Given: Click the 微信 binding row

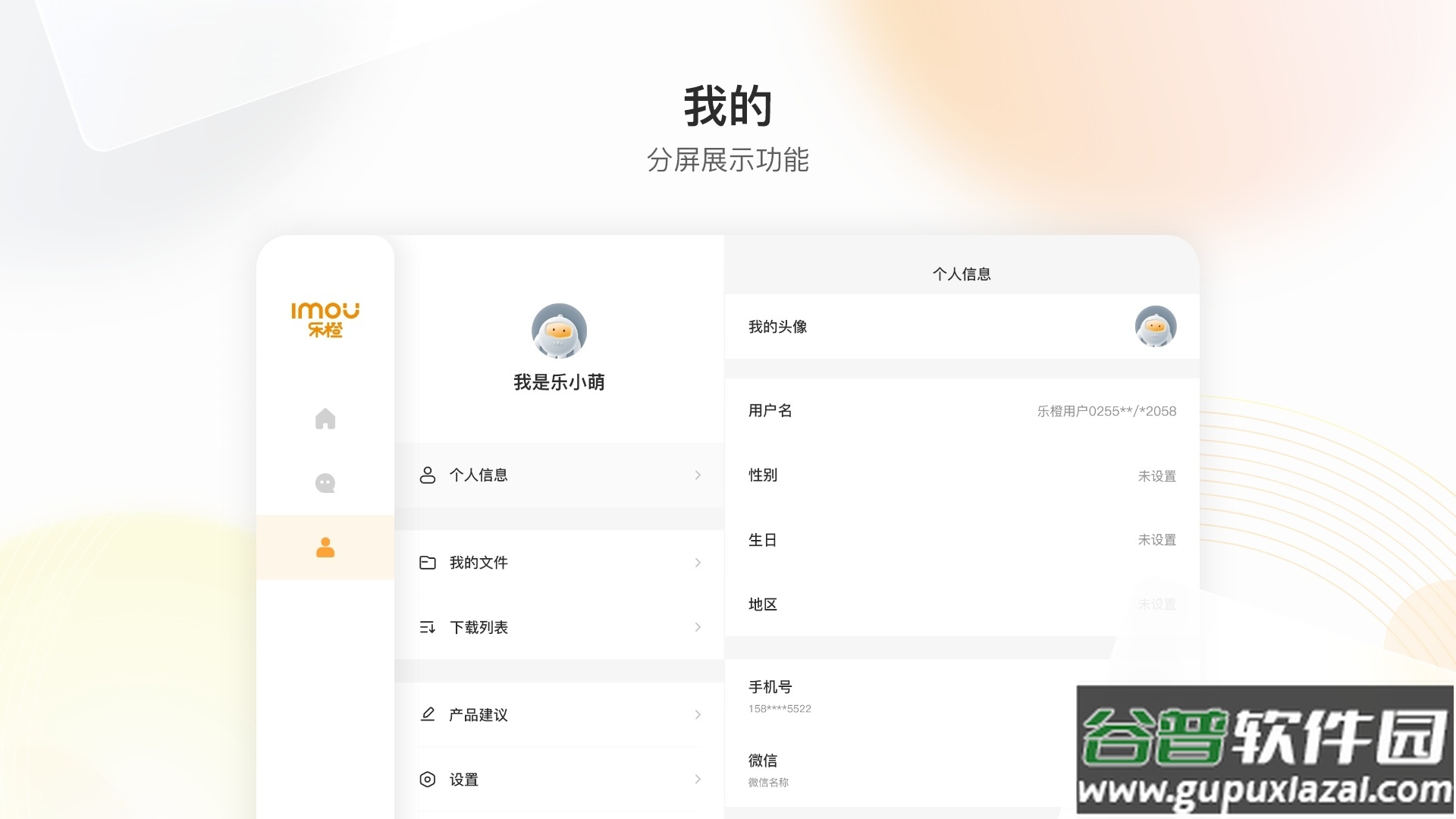Looking at the screenshot, I should click(910, 768).
